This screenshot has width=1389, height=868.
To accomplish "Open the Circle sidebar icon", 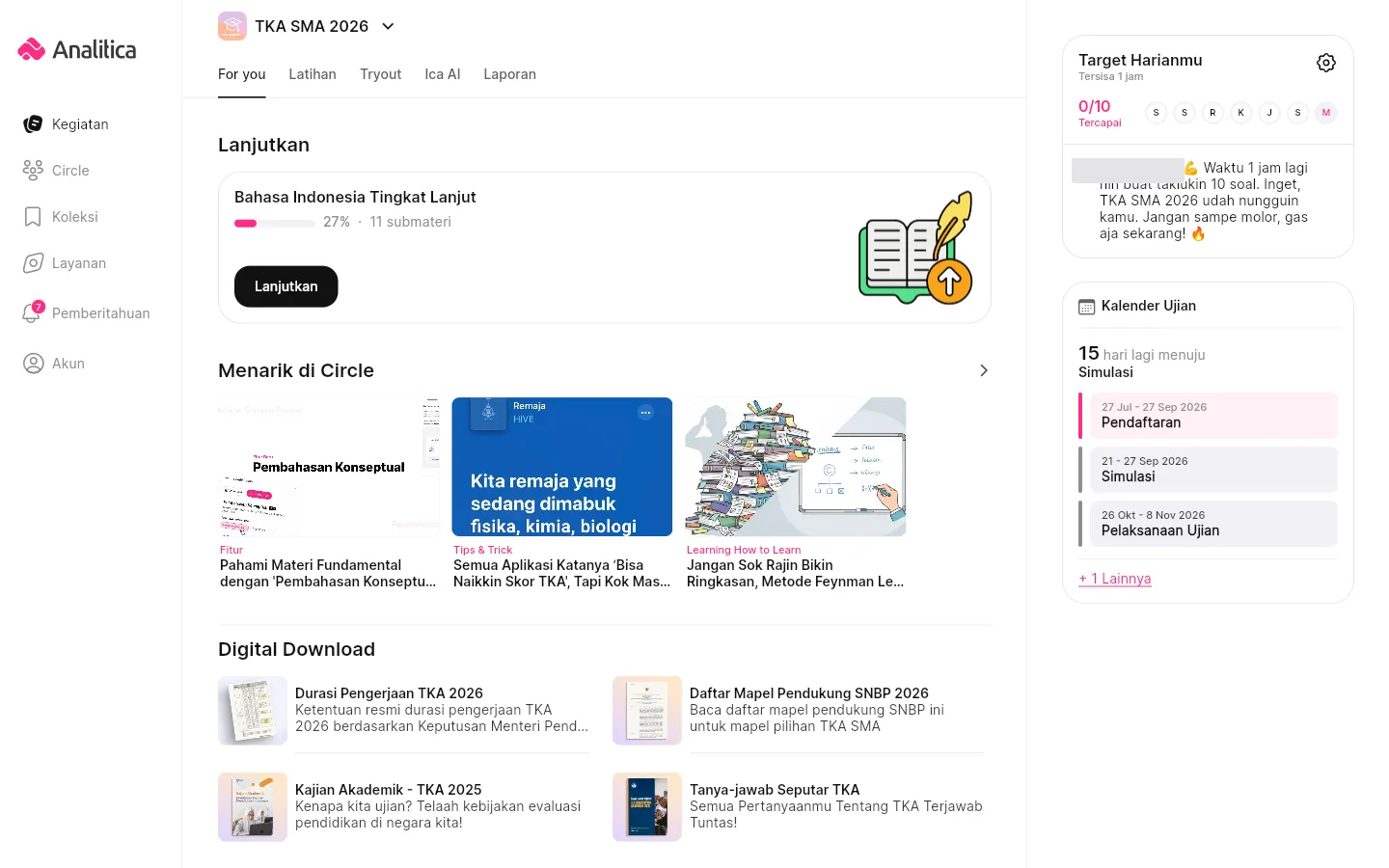I will click(x=33, y=171).
